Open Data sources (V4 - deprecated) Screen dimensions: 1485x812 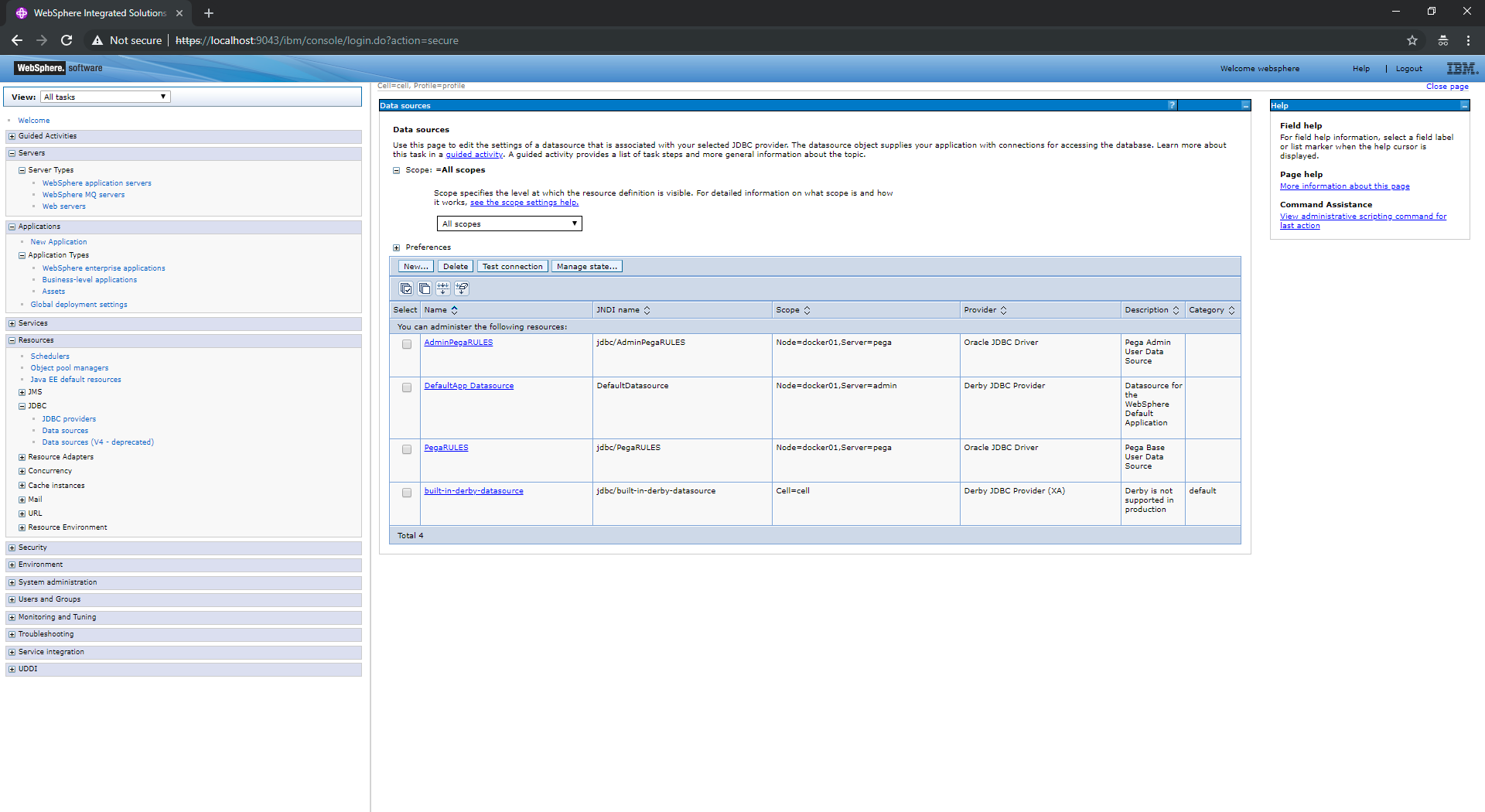click(x=97, y=442)
